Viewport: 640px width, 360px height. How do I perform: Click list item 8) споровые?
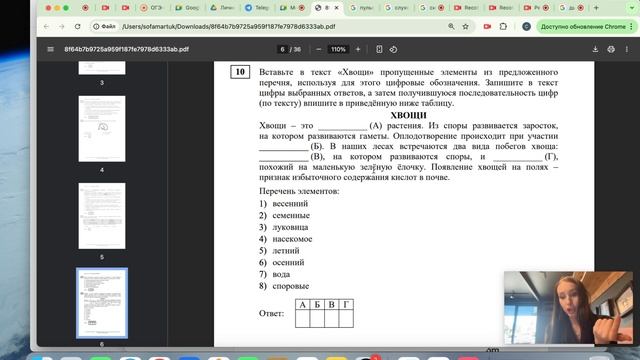click(x=284, y=286)
